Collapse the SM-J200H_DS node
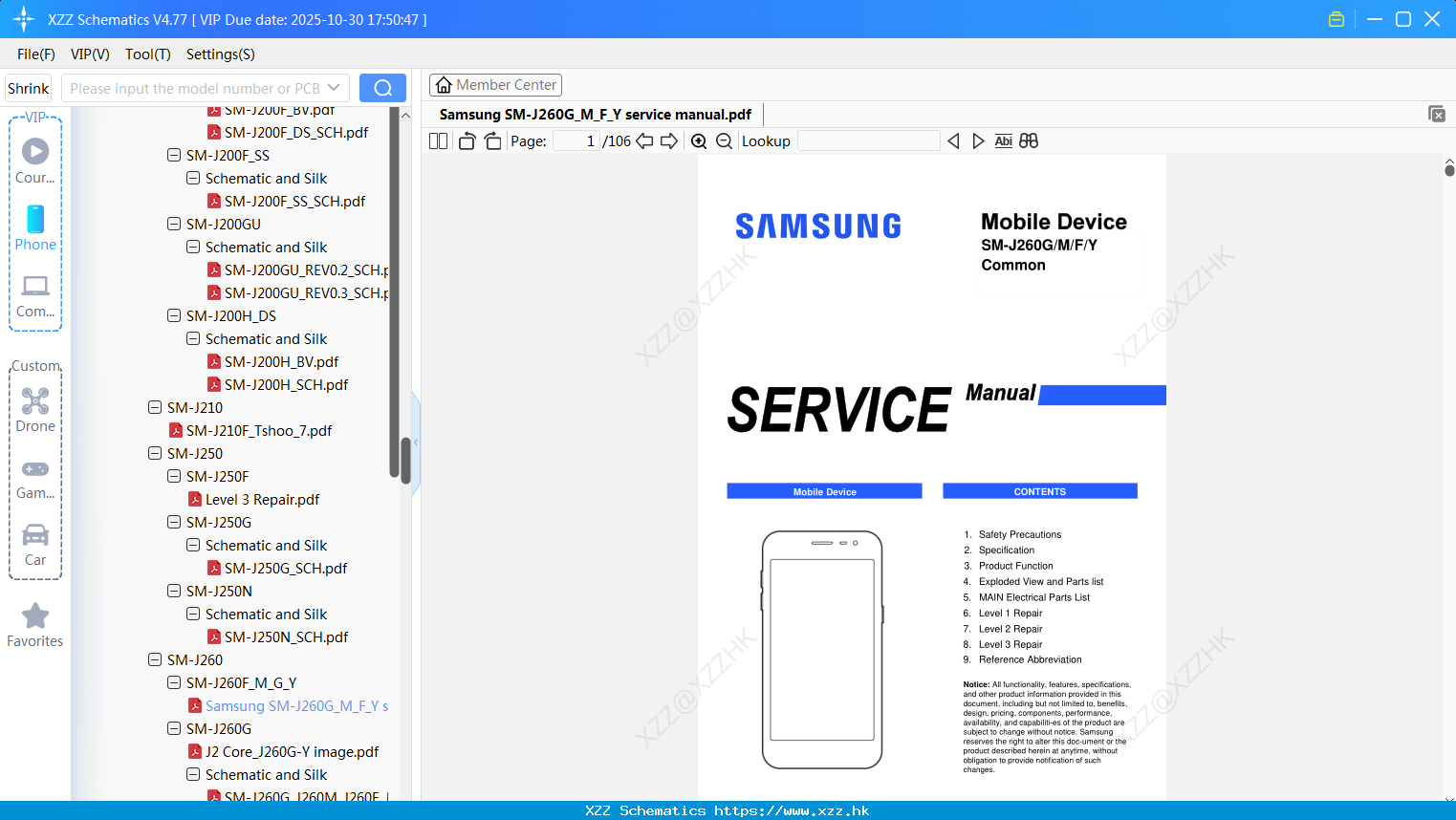Image resolution: width=1456 pixels, height=820 pixels. click(x=174, y=315)
